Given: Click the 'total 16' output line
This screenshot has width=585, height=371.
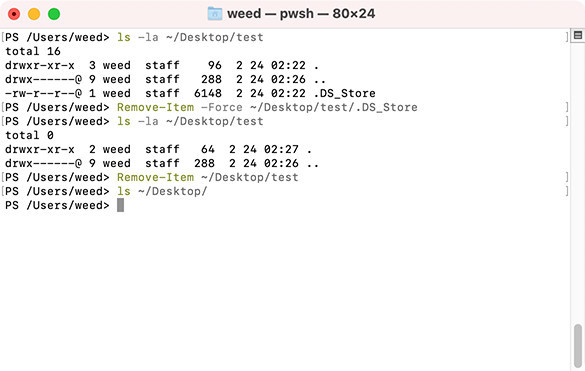Looking at the screenshot, I should coord(33,51).
